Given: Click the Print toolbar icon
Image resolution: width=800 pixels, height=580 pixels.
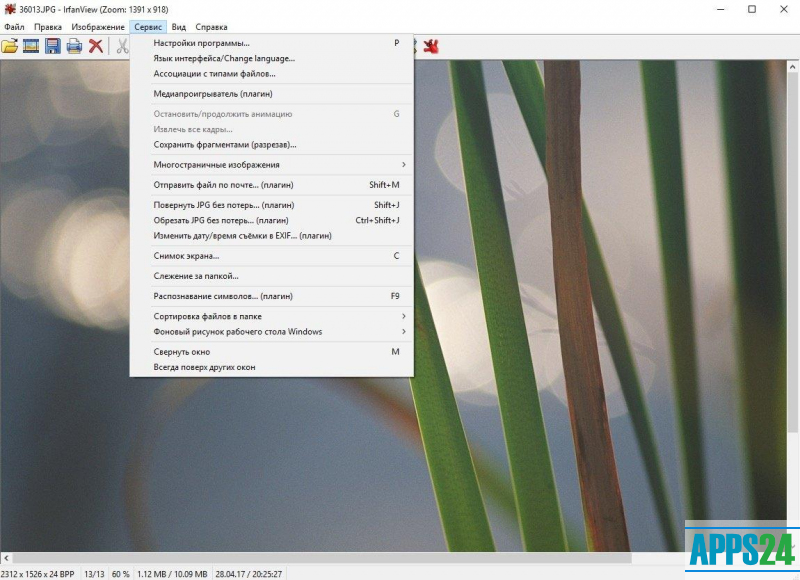Looking at the screenshot, I should [x=74, y=46].
